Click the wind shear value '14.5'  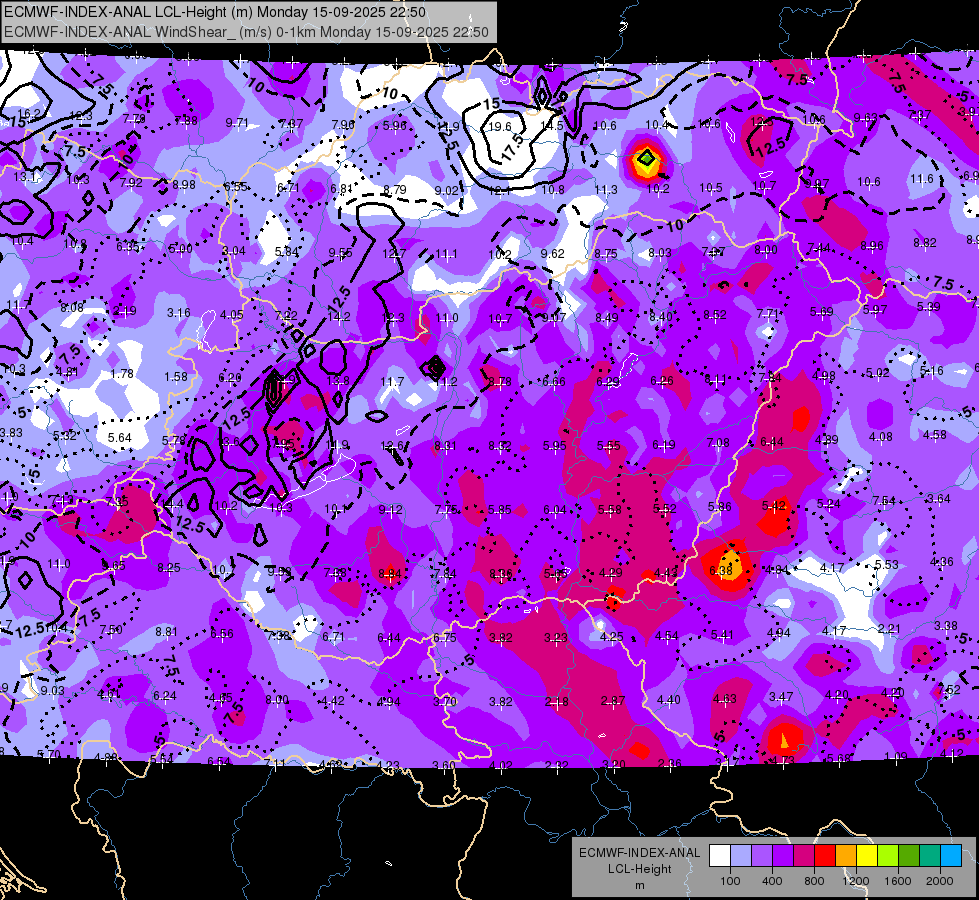click(551, 126)
